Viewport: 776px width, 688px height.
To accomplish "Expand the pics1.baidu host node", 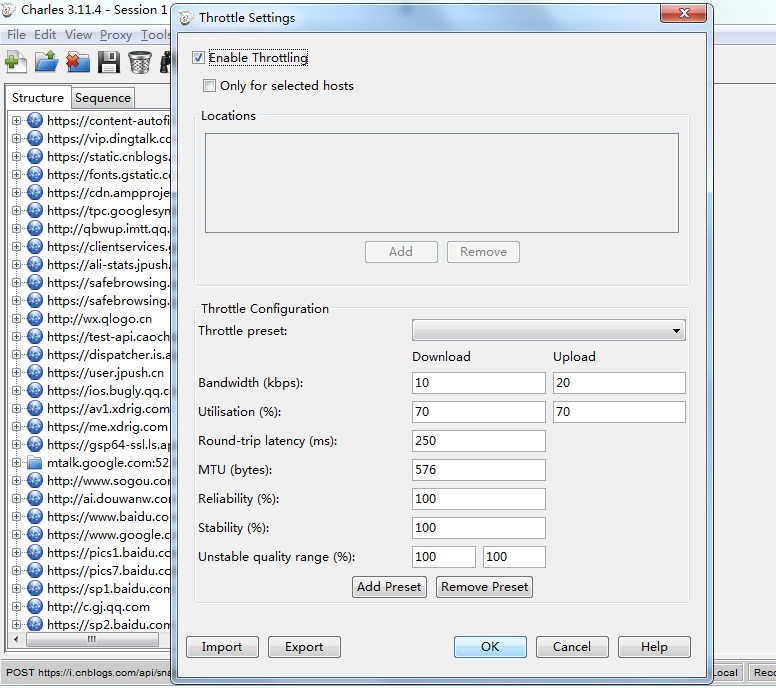I will tap(16, 552).
